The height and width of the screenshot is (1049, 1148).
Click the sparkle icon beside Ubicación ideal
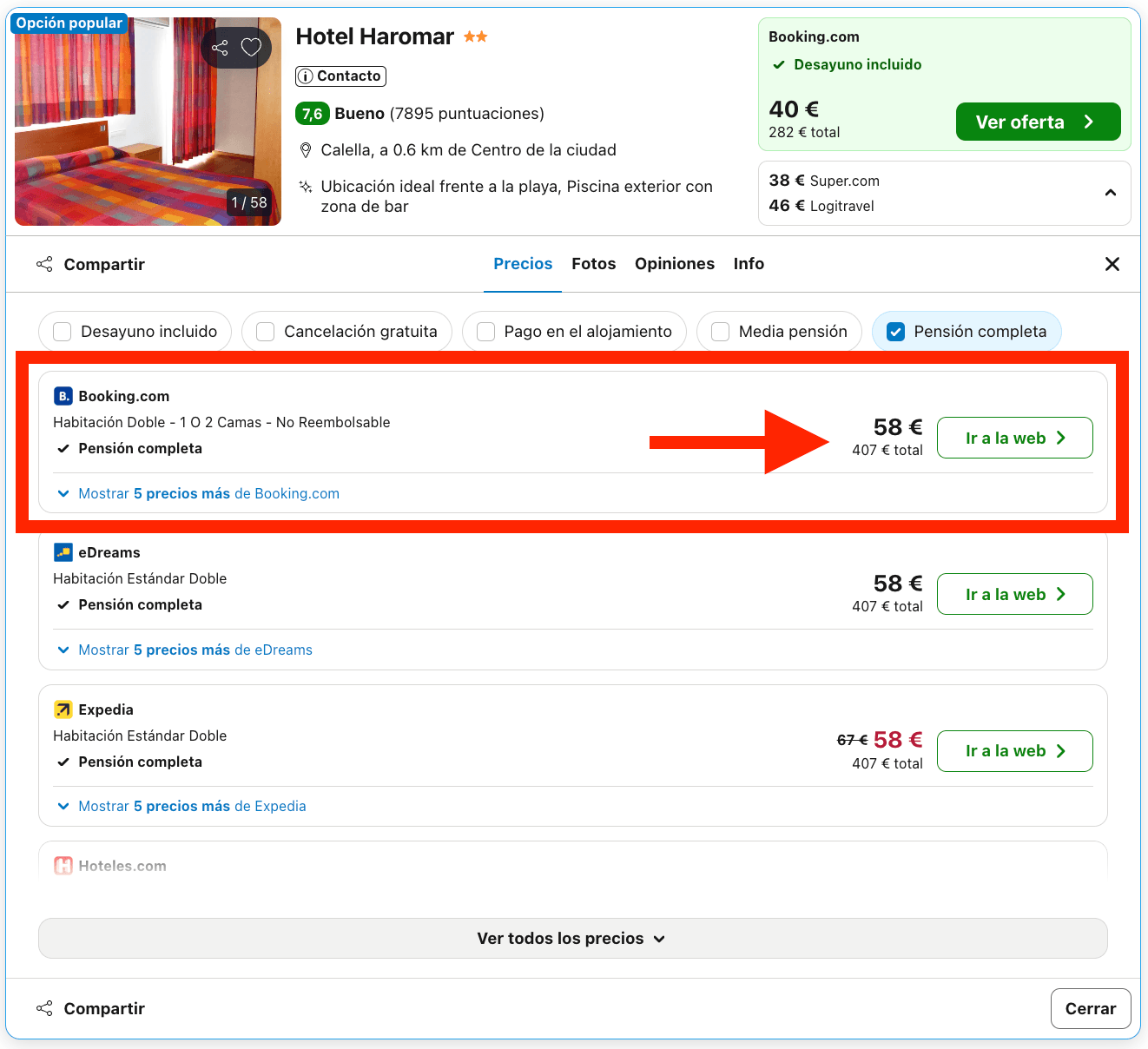306,187
